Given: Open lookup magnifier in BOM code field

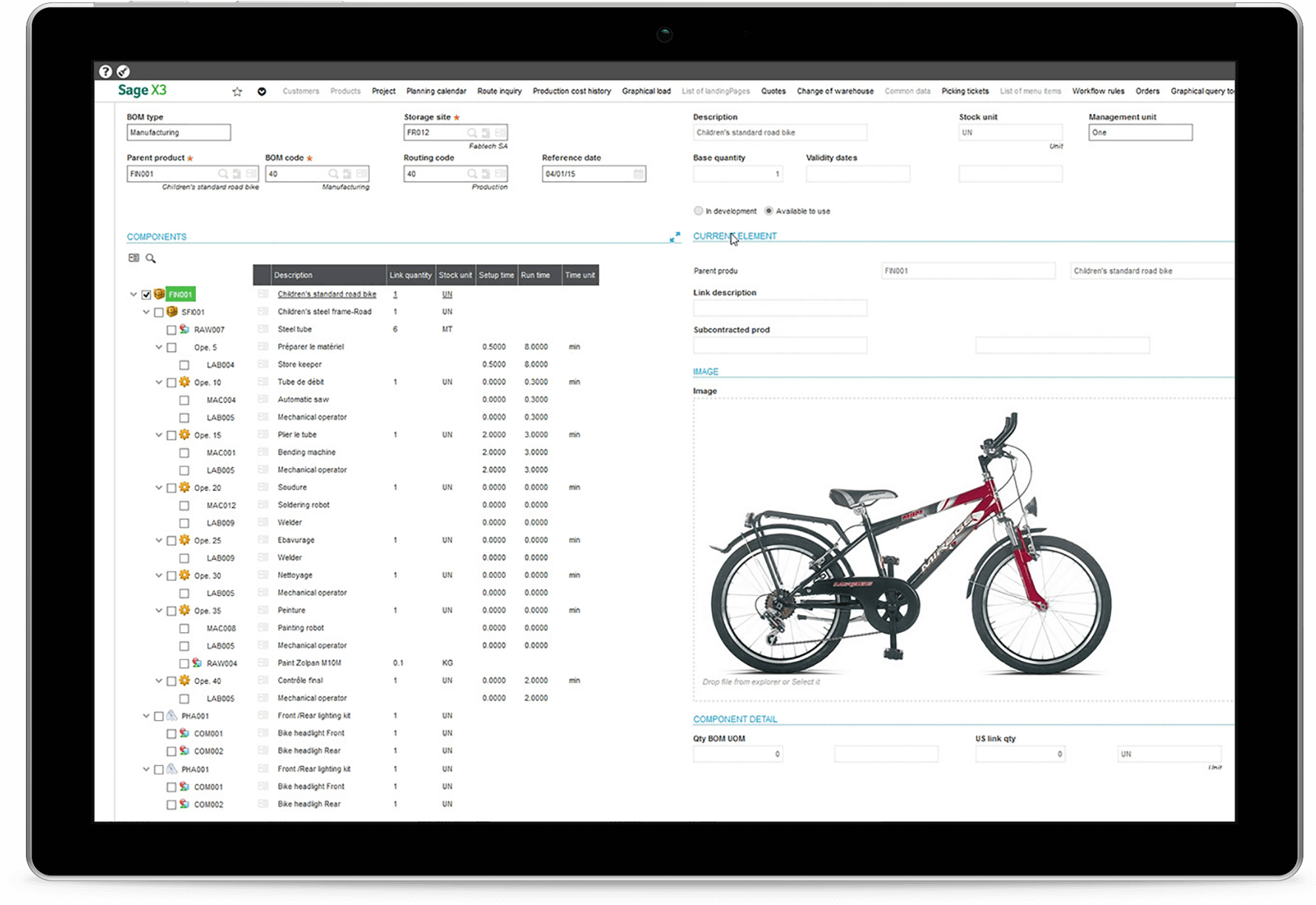Looking at the screenshot, I should pyautogui.click(x=333, y=174).
